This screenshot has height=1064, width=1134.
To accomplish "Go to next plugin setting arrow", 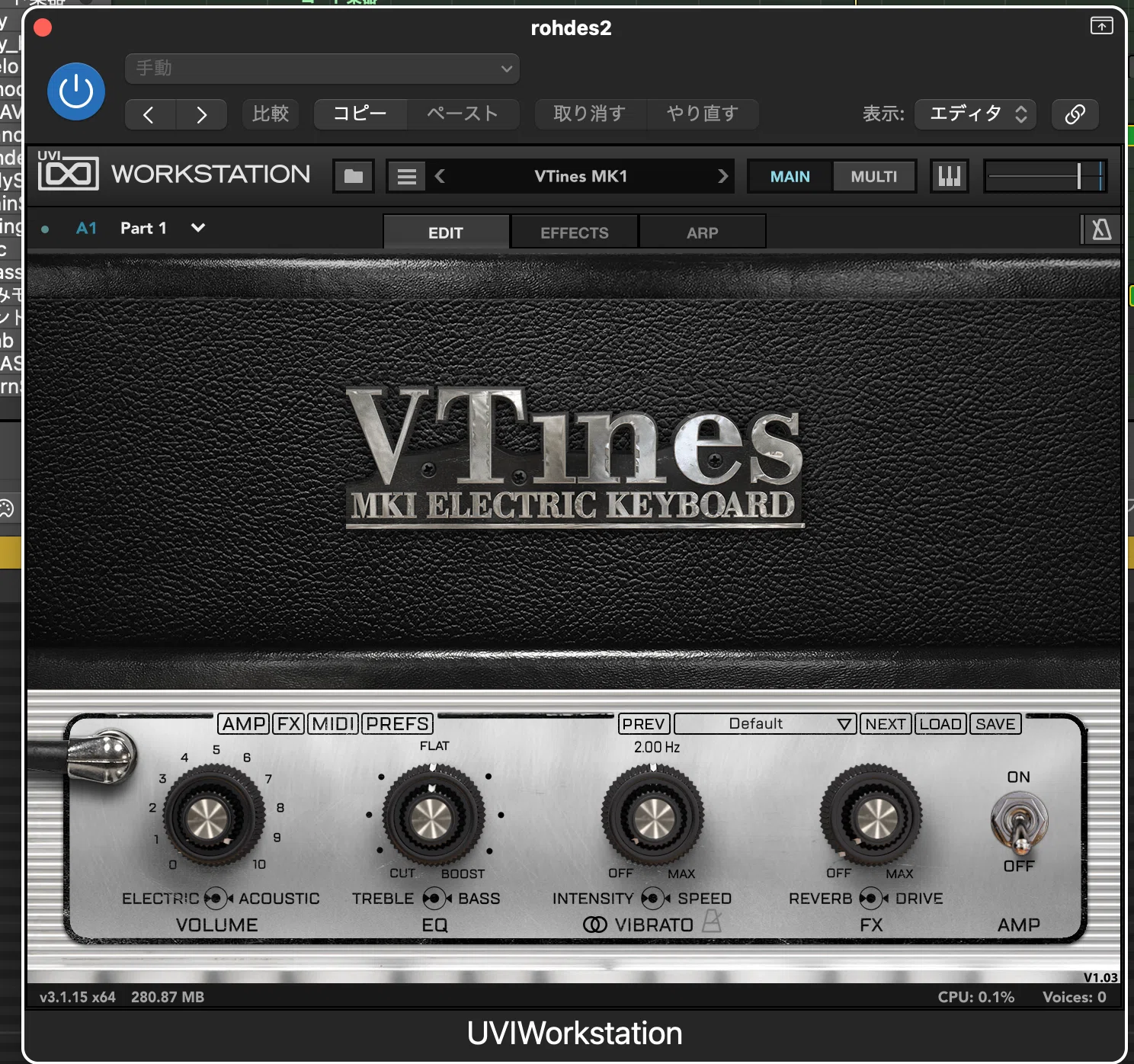I will point(201,114).
